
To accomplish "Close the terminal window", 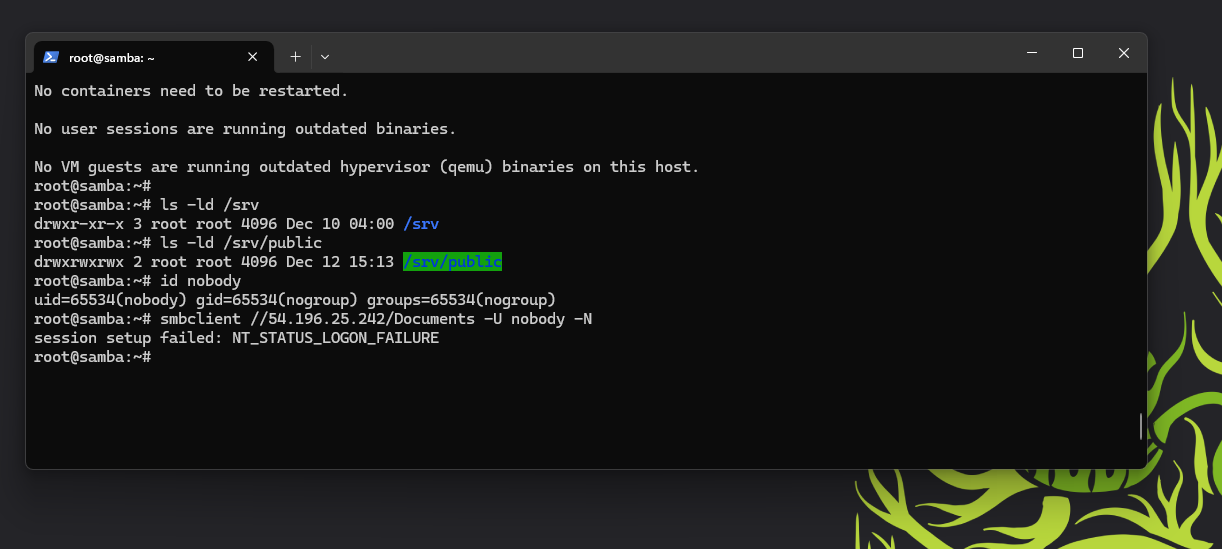I will coord(1124,53).
